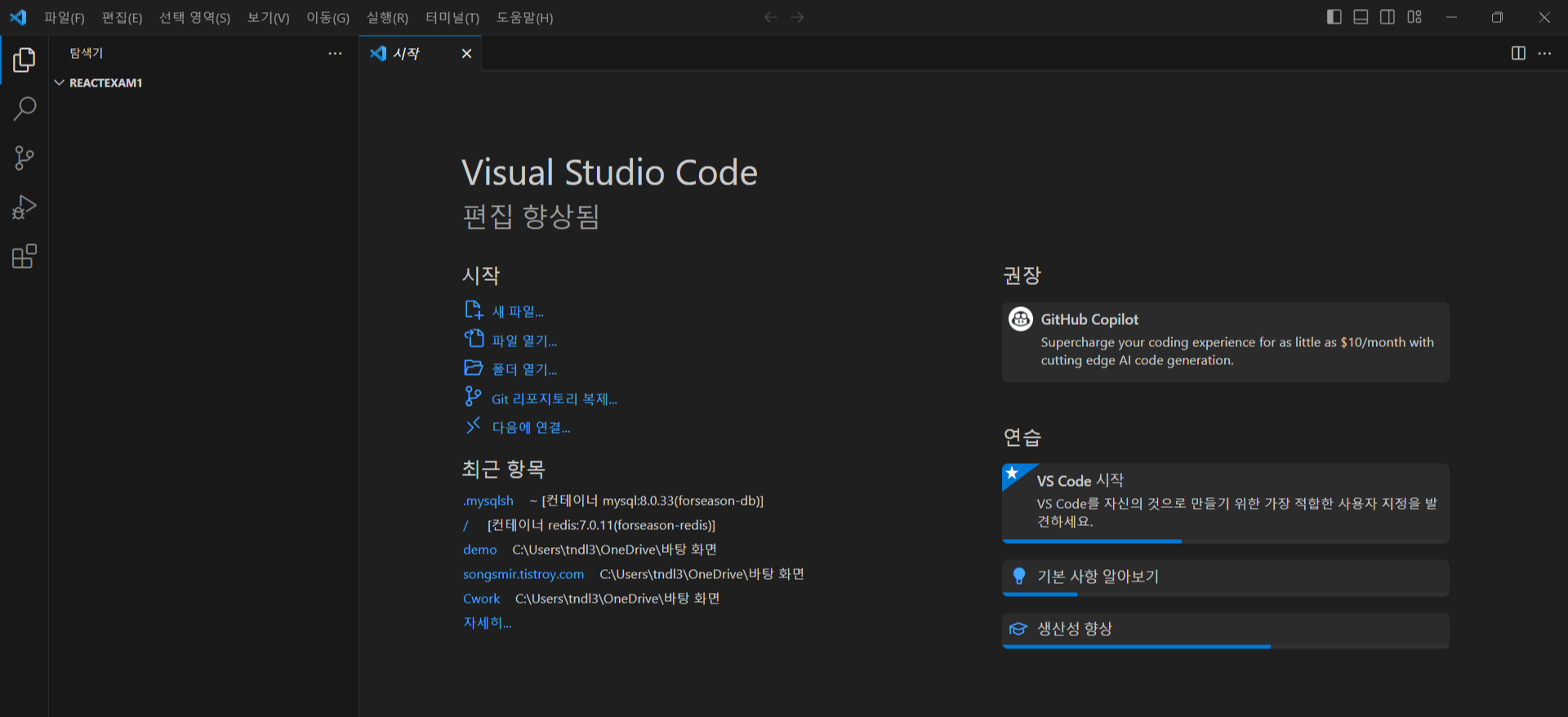Open the Explorer view in activity bar
This screenshot has height=717, width=1568.
tap(24, 60)
